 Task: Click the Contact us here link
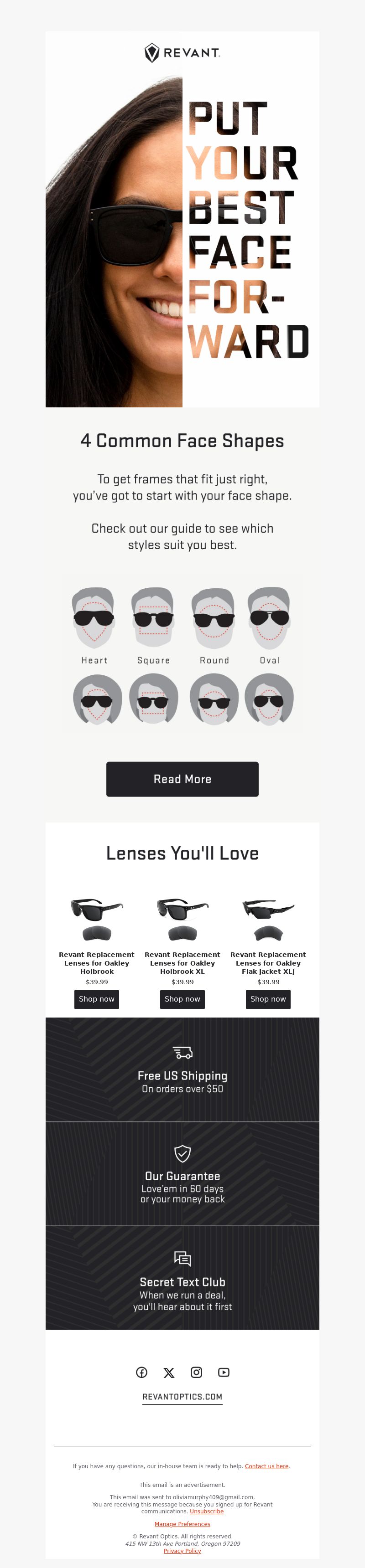tap(266, 1466)
